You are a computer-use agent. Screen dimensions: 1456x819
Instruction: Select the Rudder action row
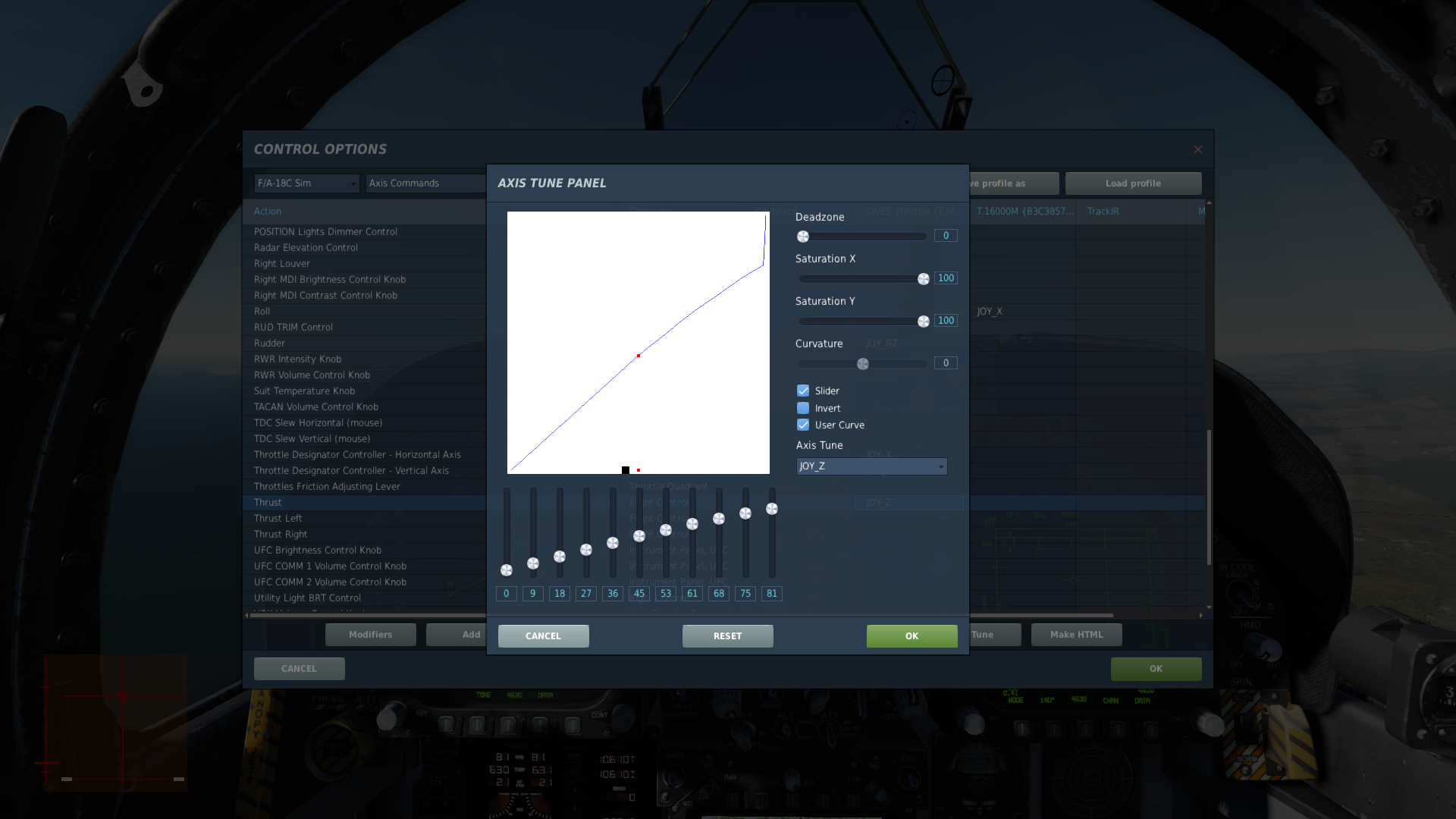(364, 344)
